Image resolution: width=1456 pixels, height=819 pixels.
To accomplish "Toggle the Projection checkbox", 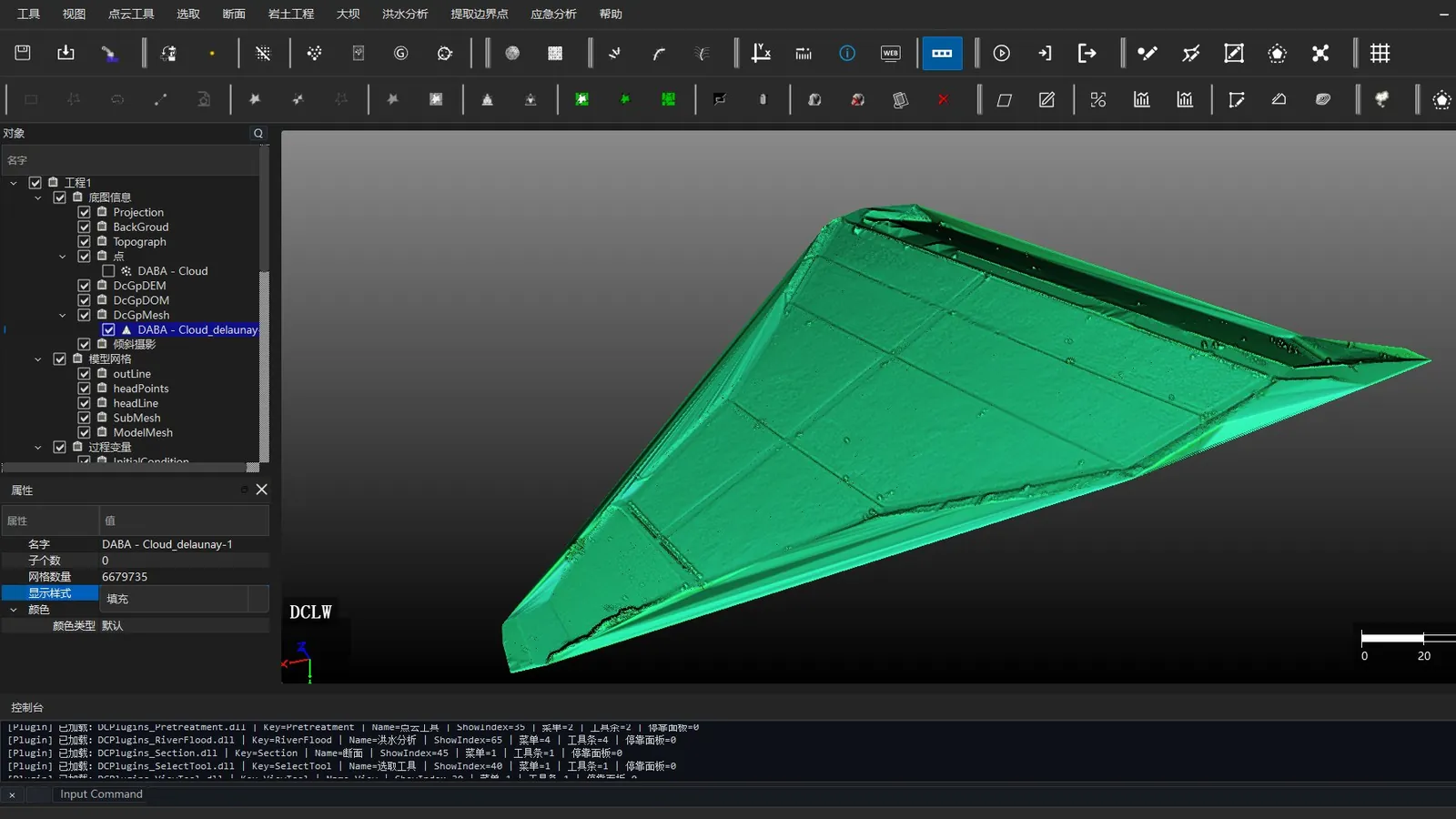I will pyautogui.click(x=84, y=212).
